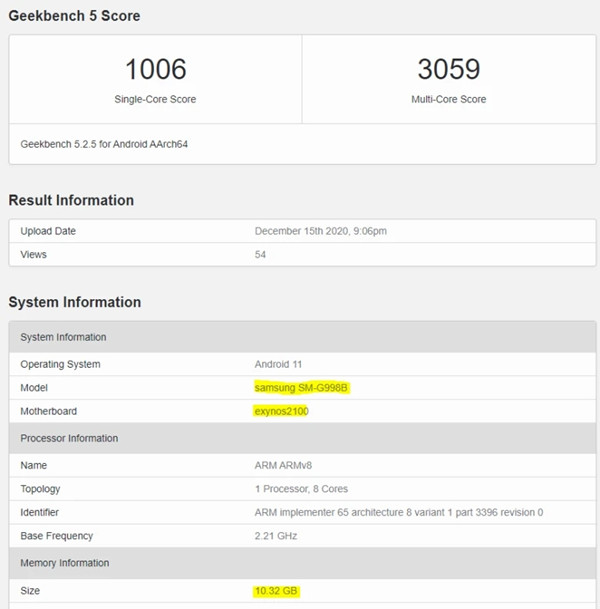Select the views count 54
The height and width of the screenshot is (609, 600).
(260, 254)
